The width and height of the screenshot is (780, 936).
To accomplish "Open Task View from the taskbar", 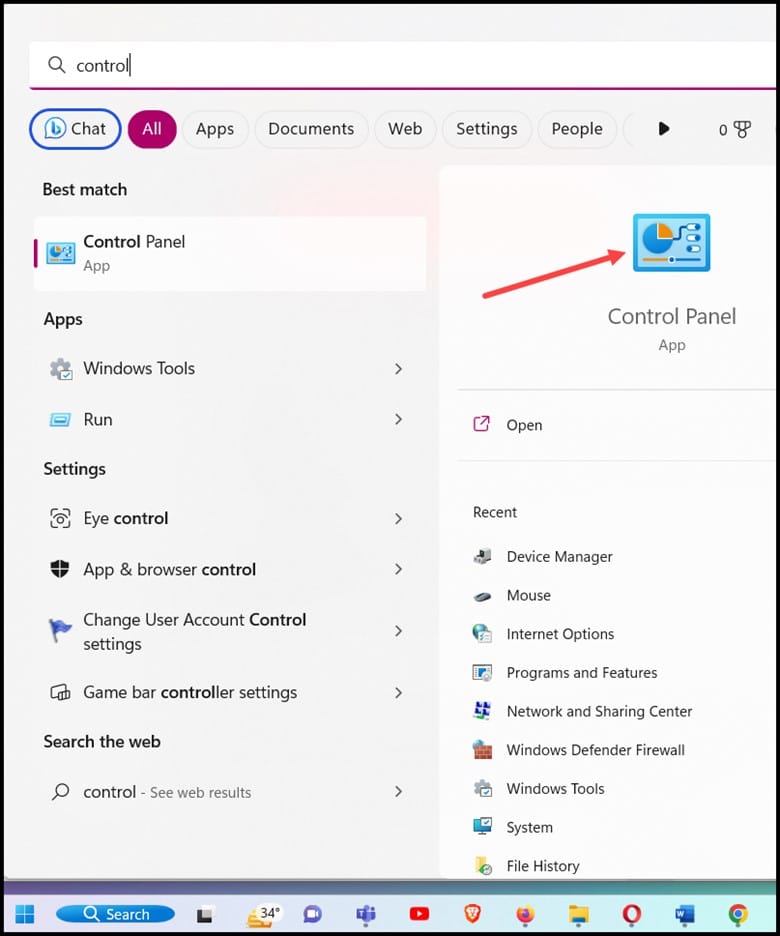I will (205, 915).
